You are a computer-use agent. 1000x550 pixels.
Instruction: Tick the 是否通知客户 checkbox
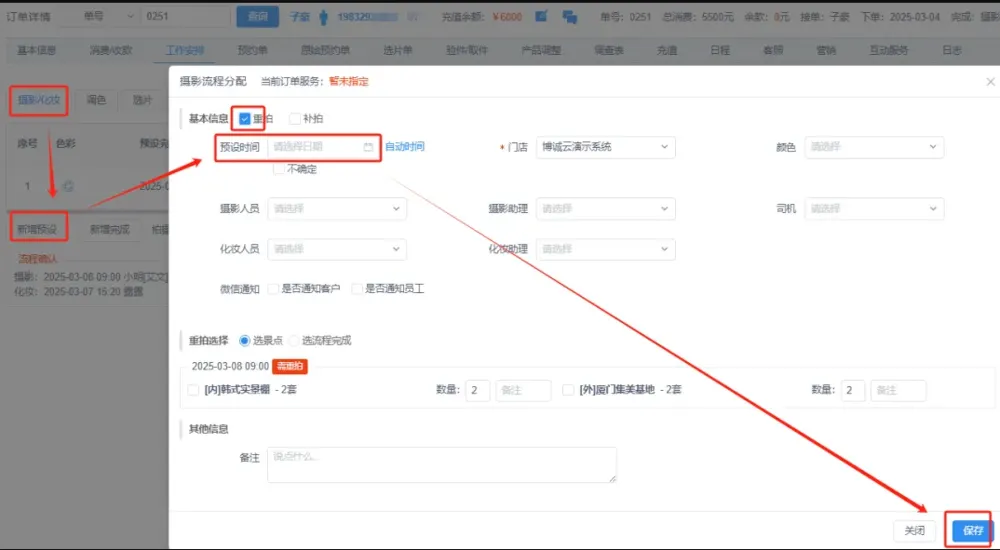[272, 288]
